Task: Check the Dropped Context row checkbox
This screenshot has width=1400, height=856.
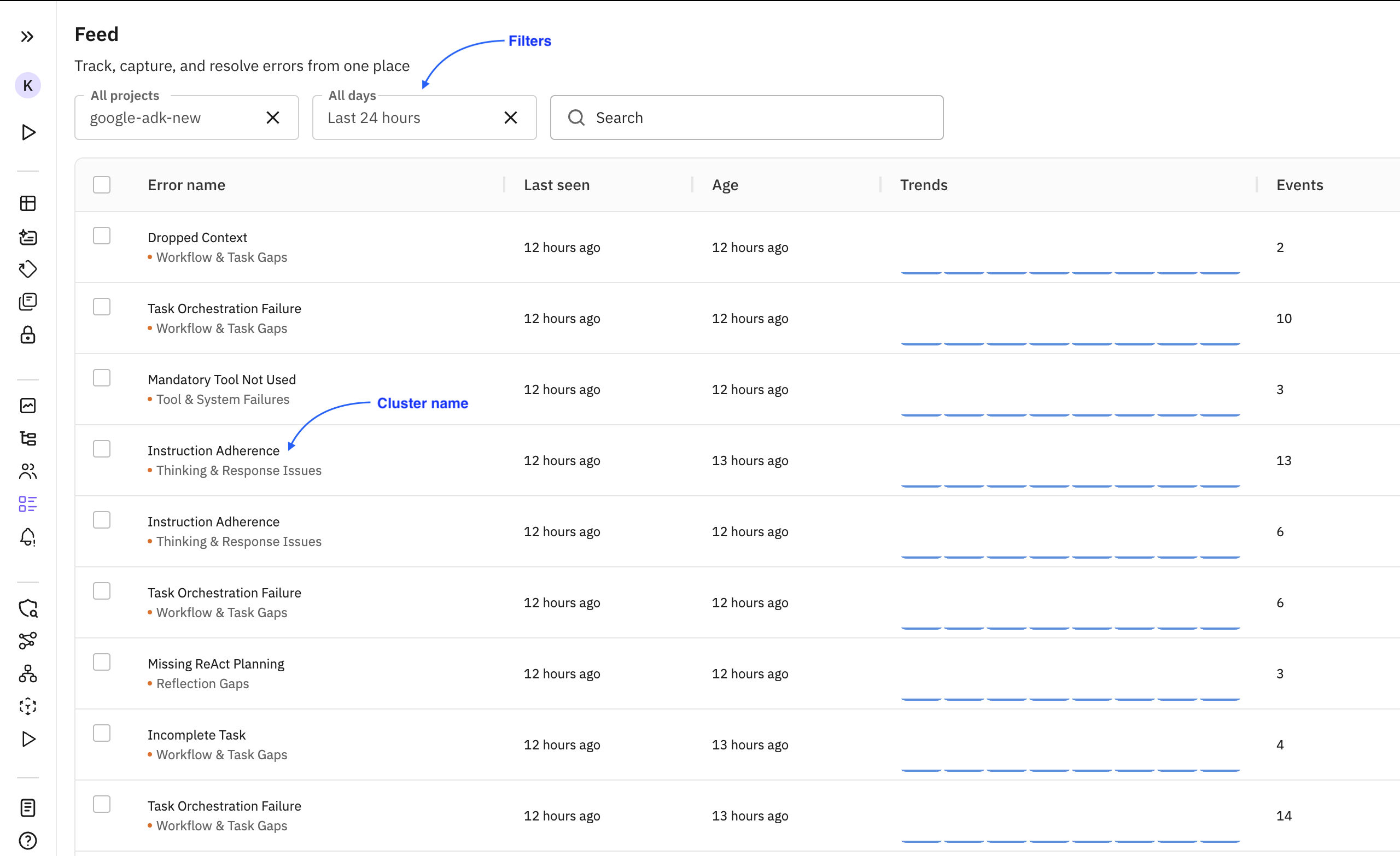Action: [x=102, y=235]
